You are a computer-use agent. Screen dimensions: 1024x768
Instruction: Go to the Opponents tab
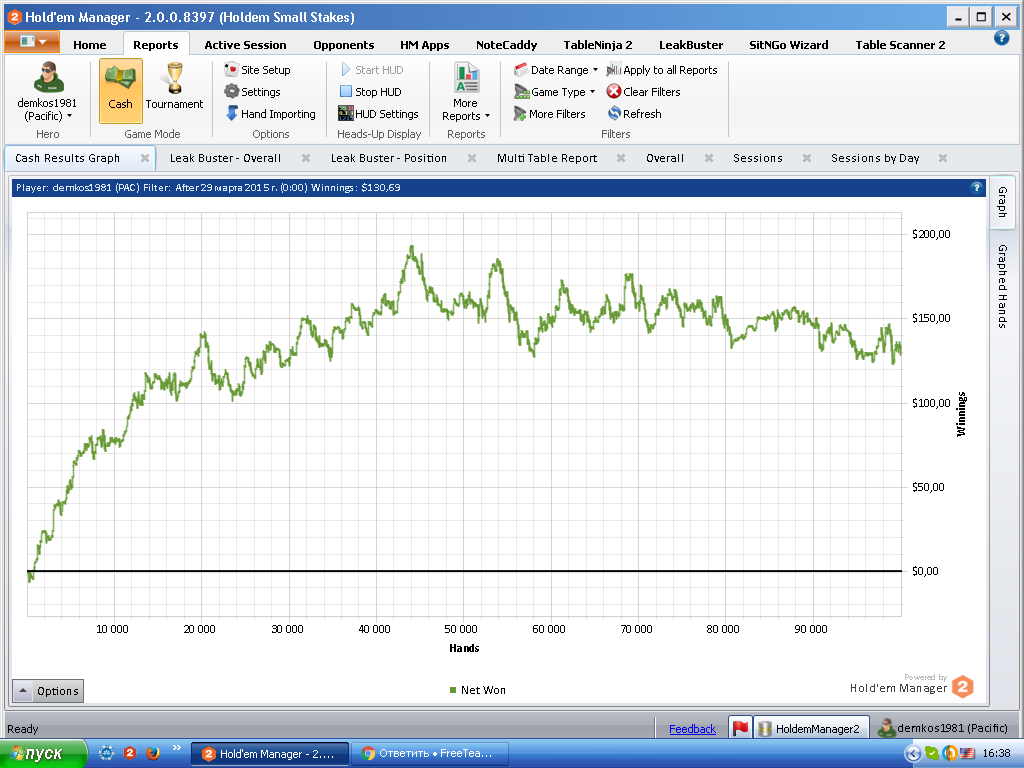pos(344,45)
